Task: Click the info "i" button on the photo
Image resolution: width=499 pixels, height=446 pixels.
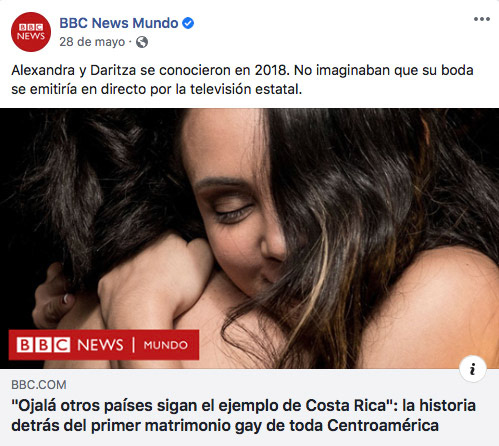Action: pyautogui.click(x=472, y=369)
